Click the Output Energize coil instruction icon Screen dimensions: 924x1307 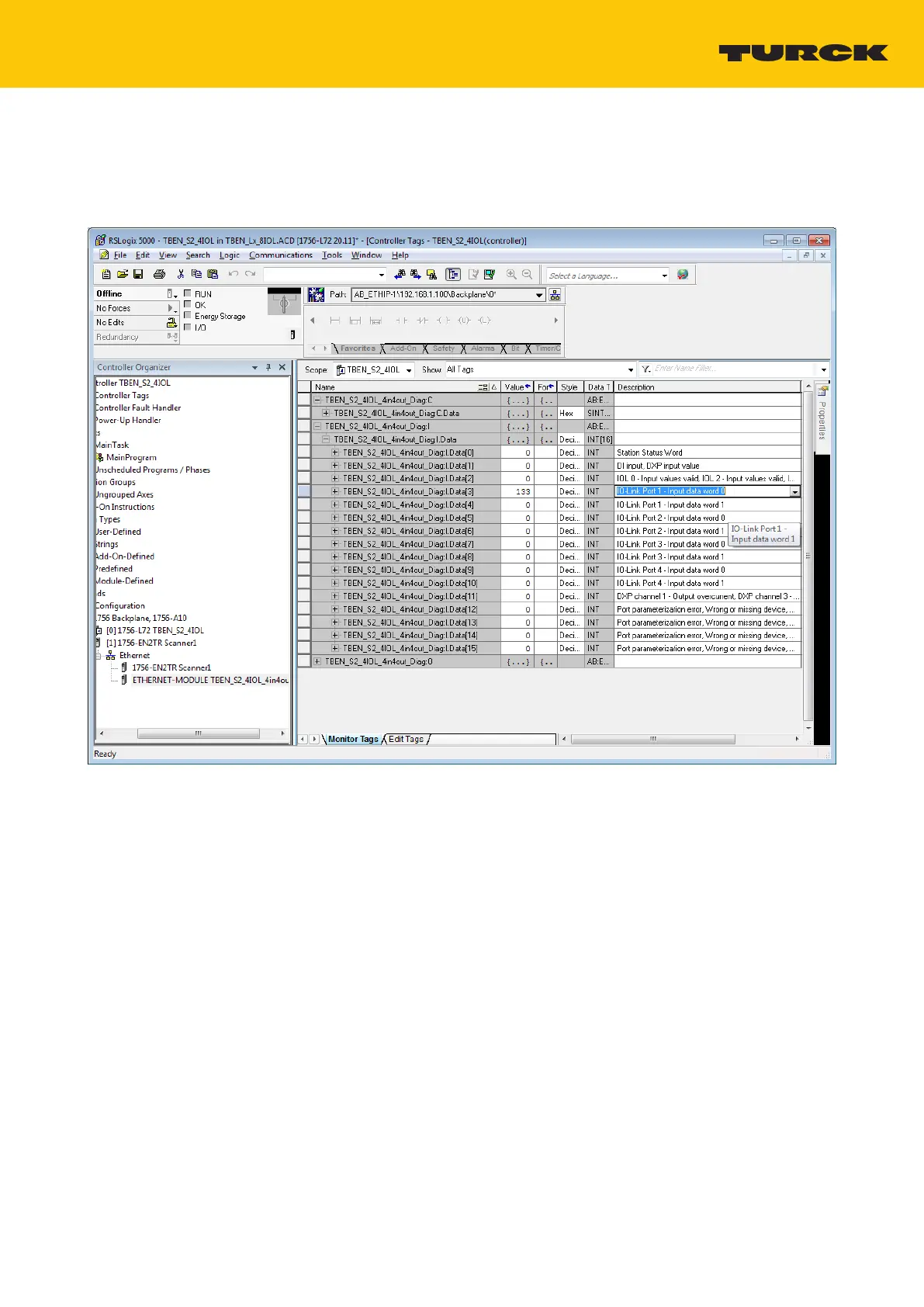443,321
